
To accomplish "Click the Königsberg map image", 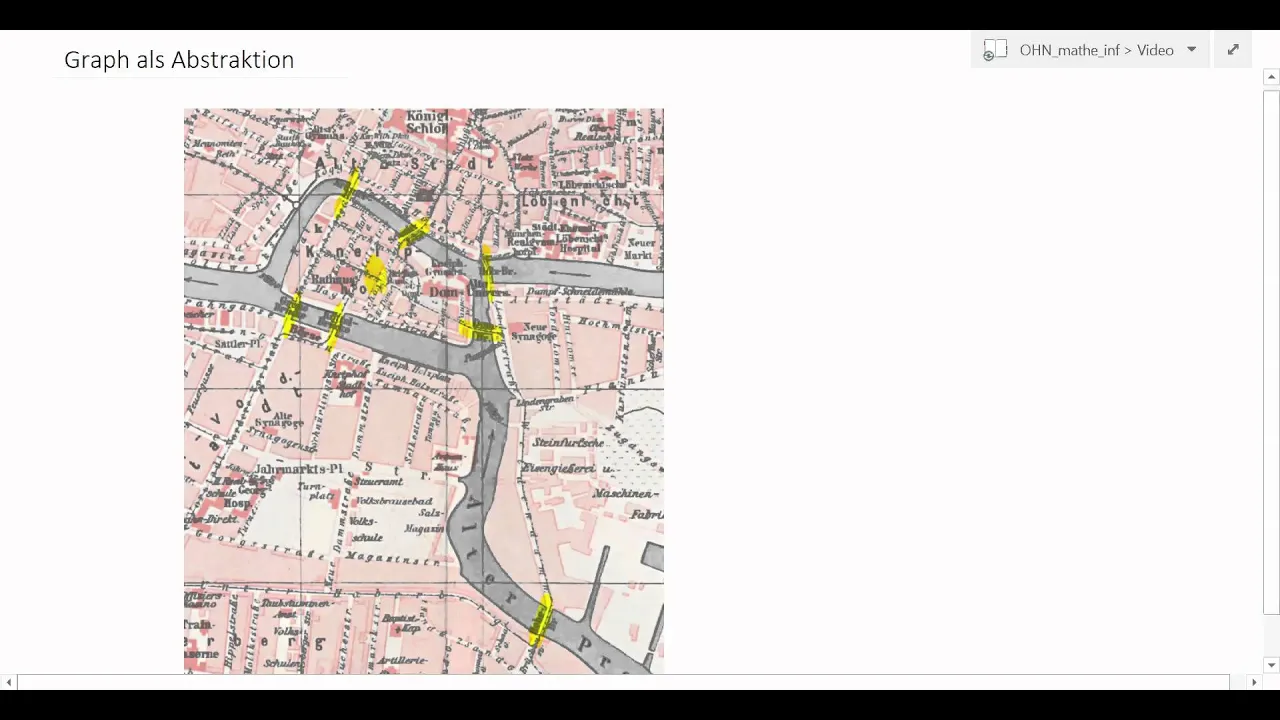I will 424,391.
